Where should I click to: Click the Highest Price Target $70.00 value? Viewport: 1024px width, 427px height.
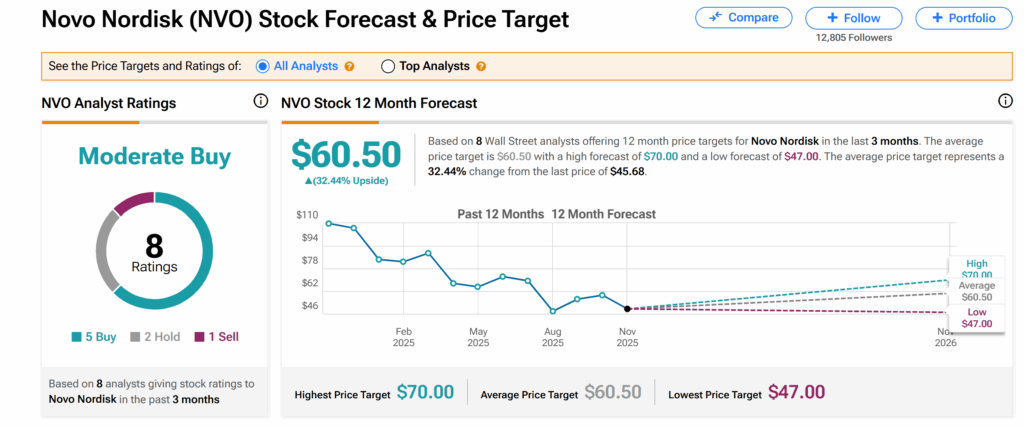[425, 392]
